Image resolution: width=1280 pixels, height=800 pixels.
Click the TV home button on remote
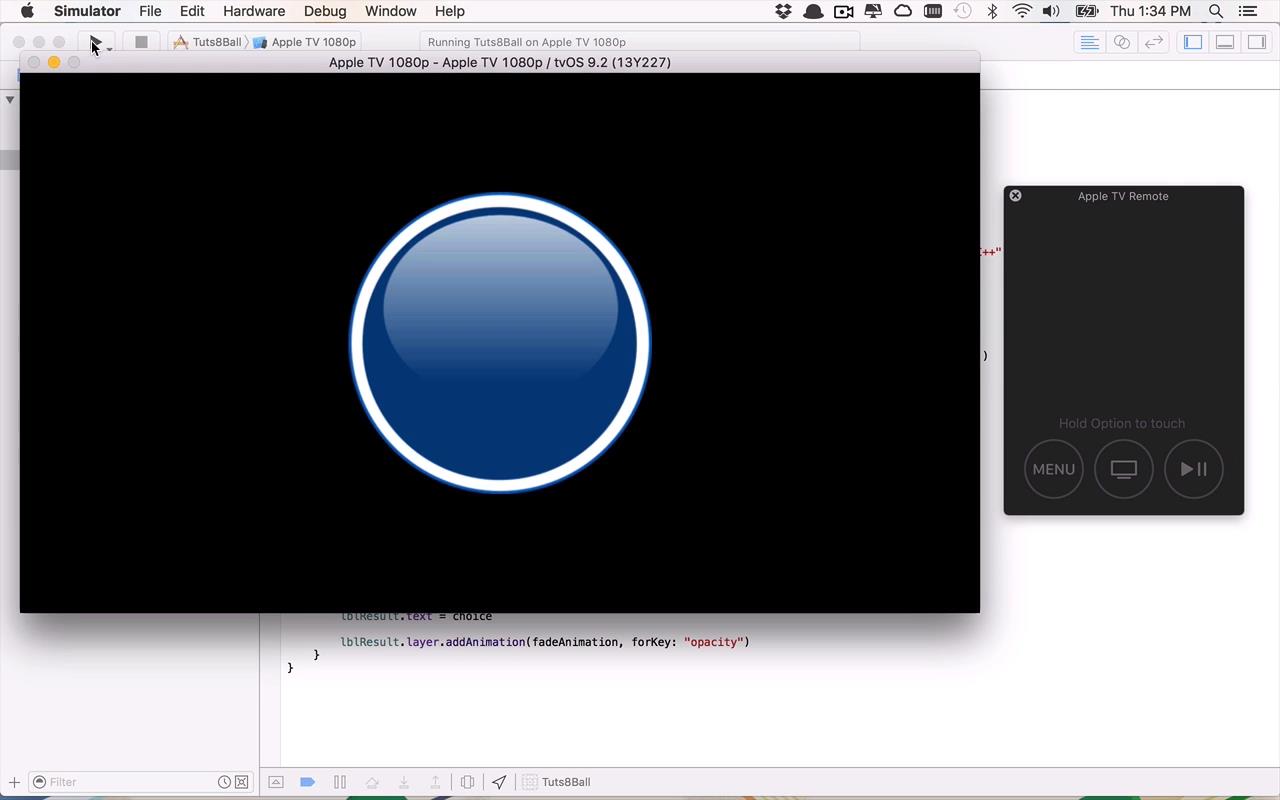(1124, 469)
